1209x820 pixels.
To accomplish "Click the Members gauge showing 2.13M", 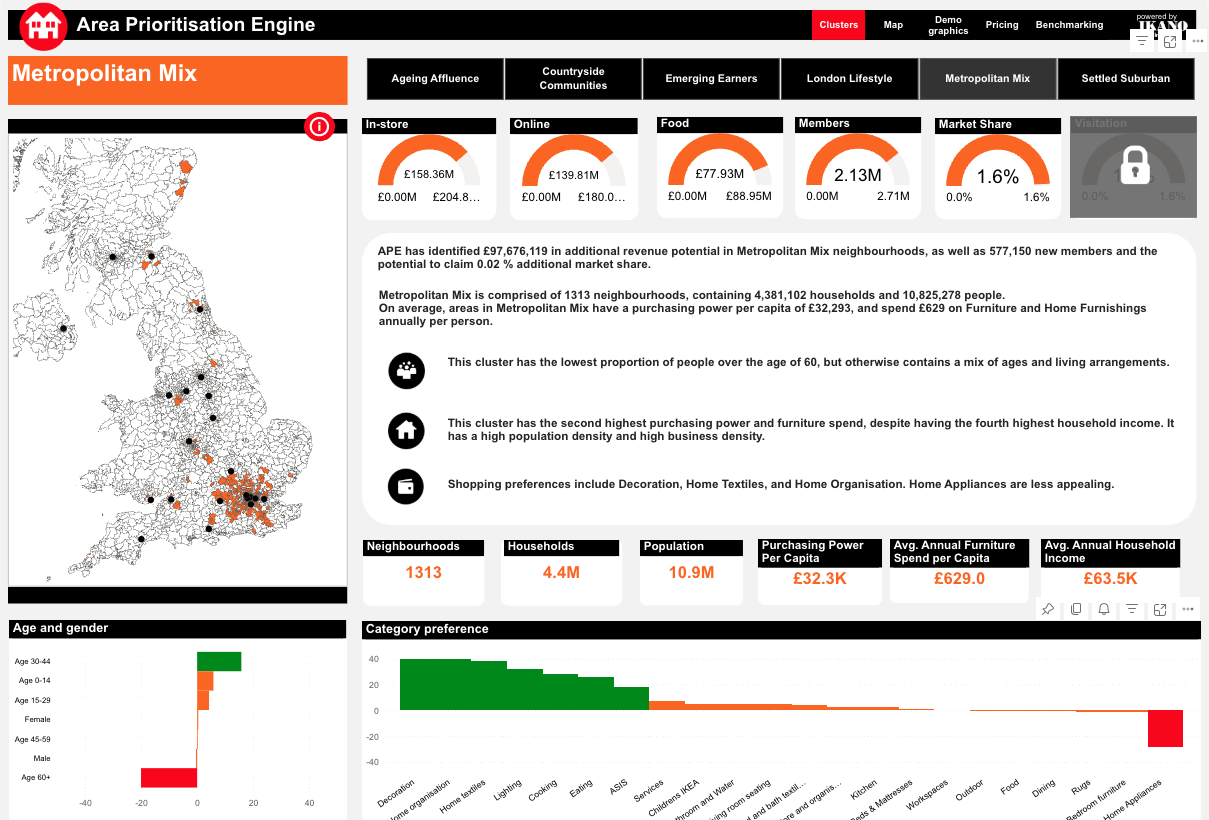I will [857, 162].
